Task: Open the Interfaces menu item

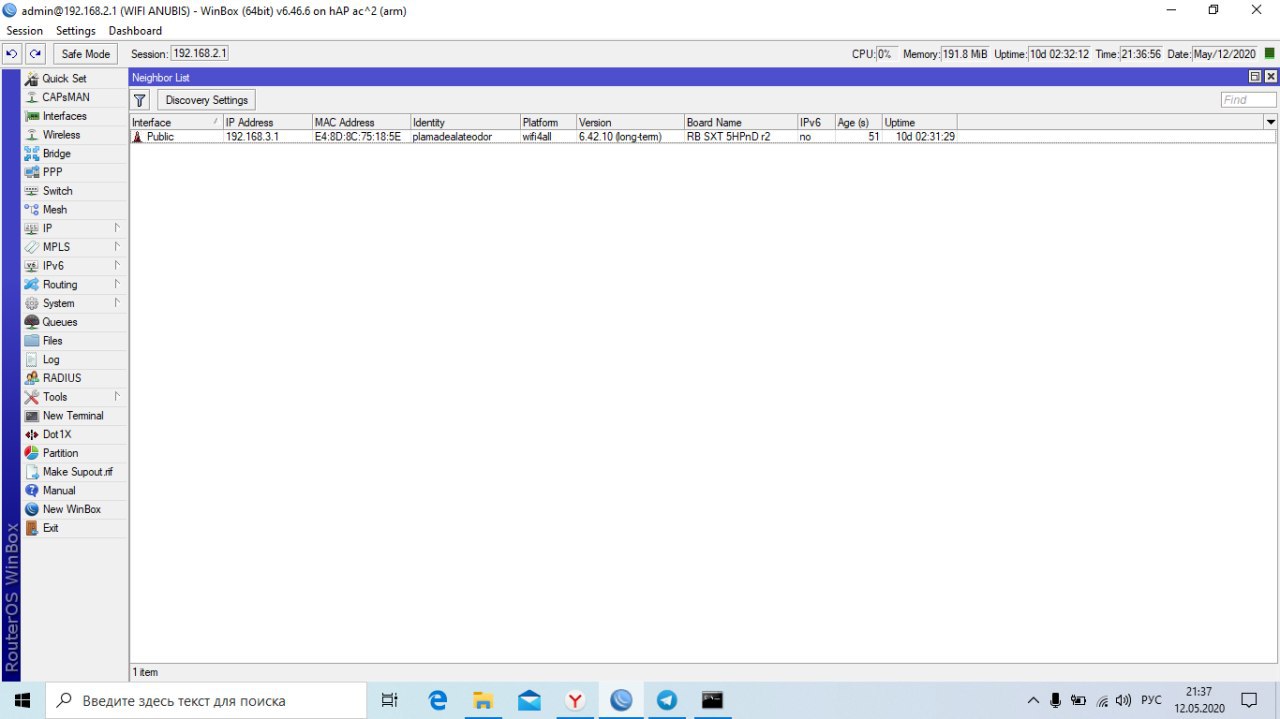Action: point(74,116)
